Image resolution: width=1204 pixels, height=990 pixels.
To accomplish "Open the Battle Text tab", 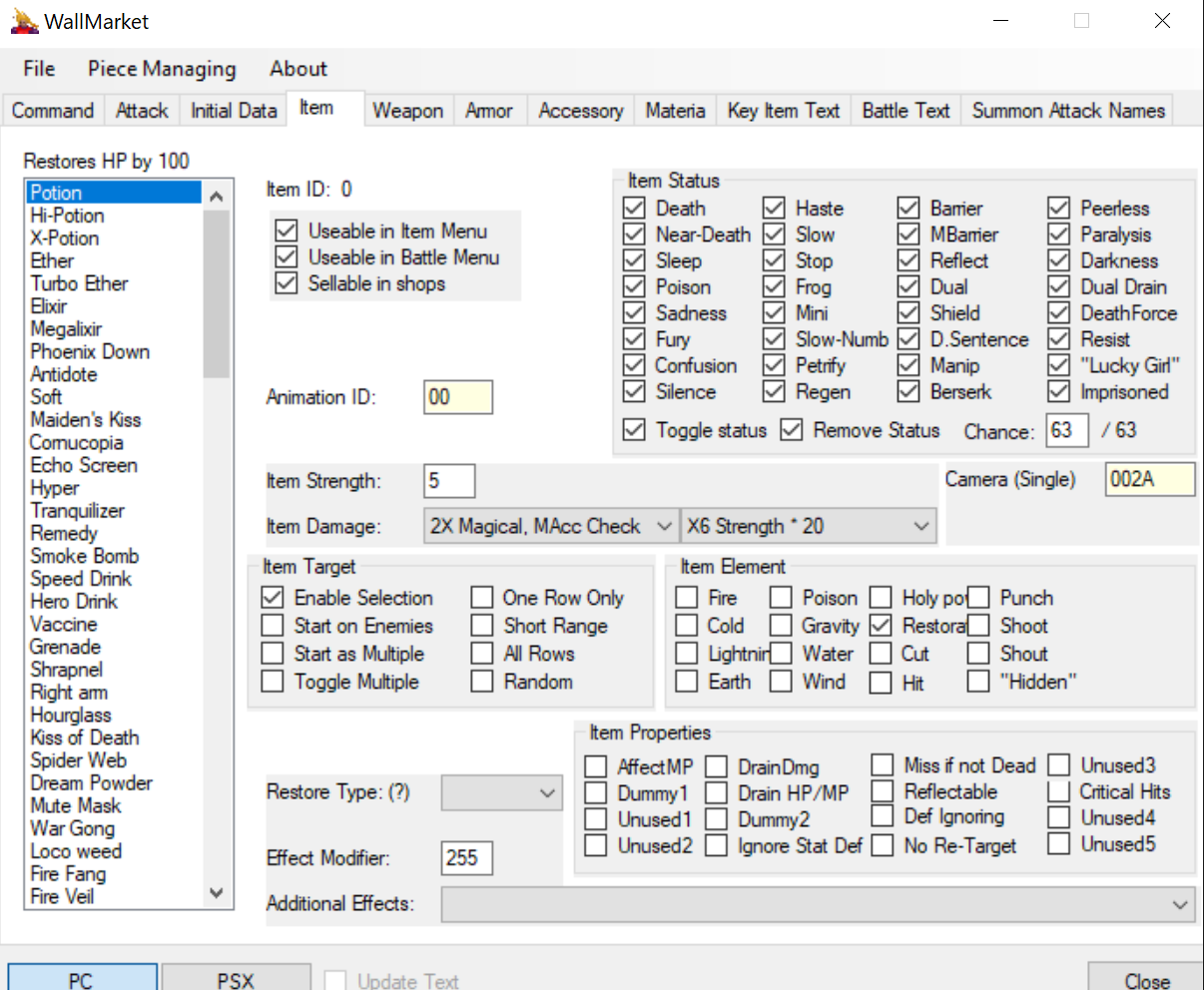I will [905, 111].
